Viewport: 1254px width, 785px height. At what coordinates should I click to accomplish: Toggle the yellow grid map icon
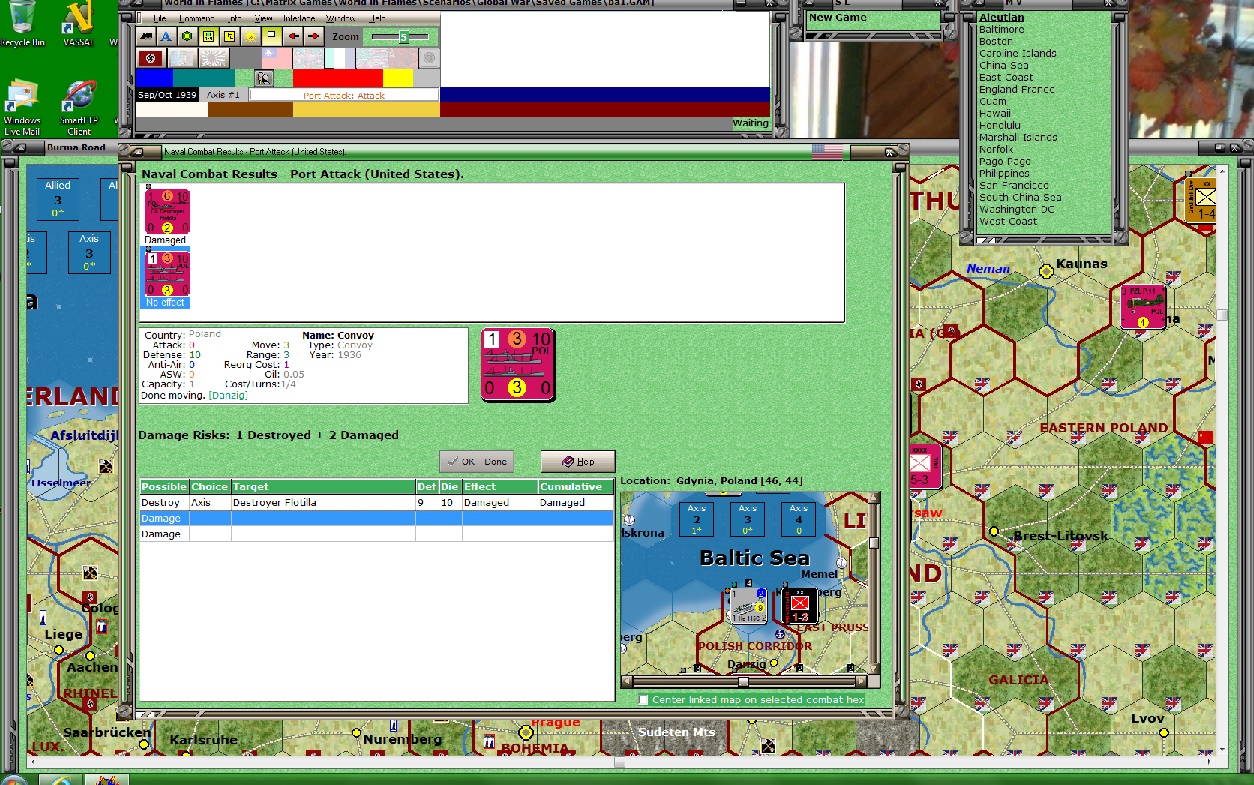tap(208, 36)
